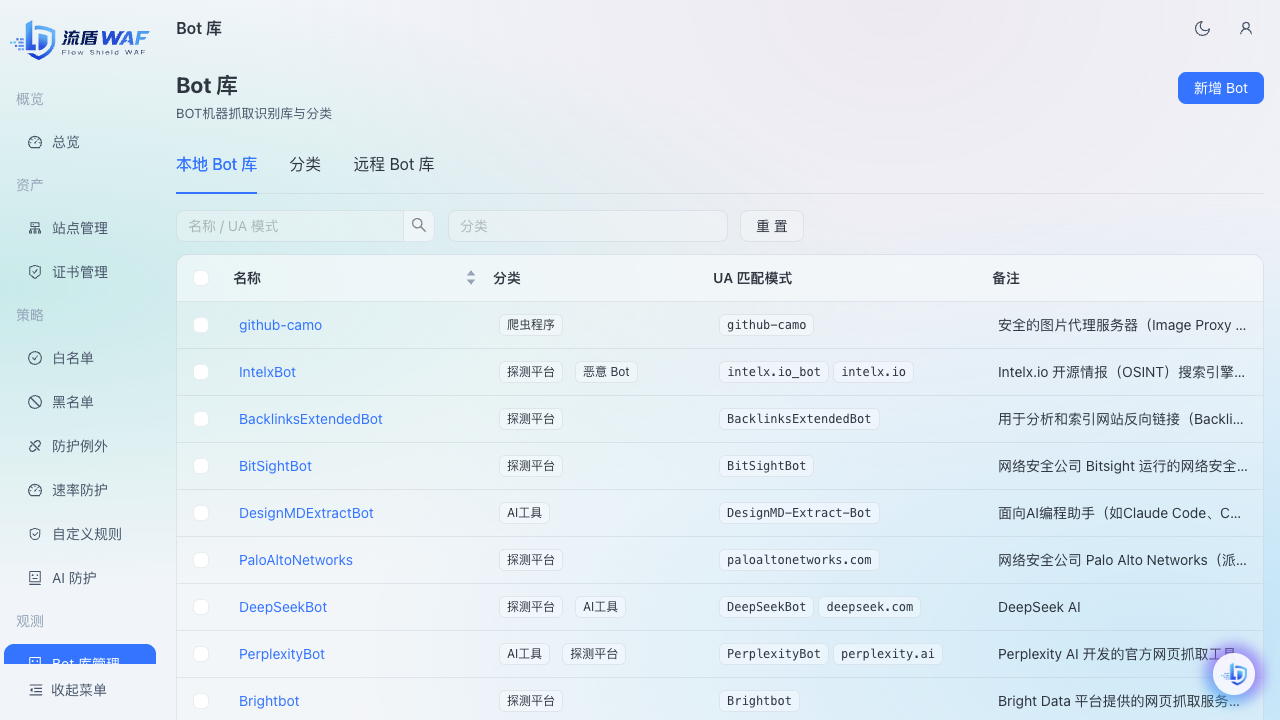The height and width of the screenshot is (720, 1280).
Task: Click the 站点管理 sidebar icon
Action: point(35,228)
